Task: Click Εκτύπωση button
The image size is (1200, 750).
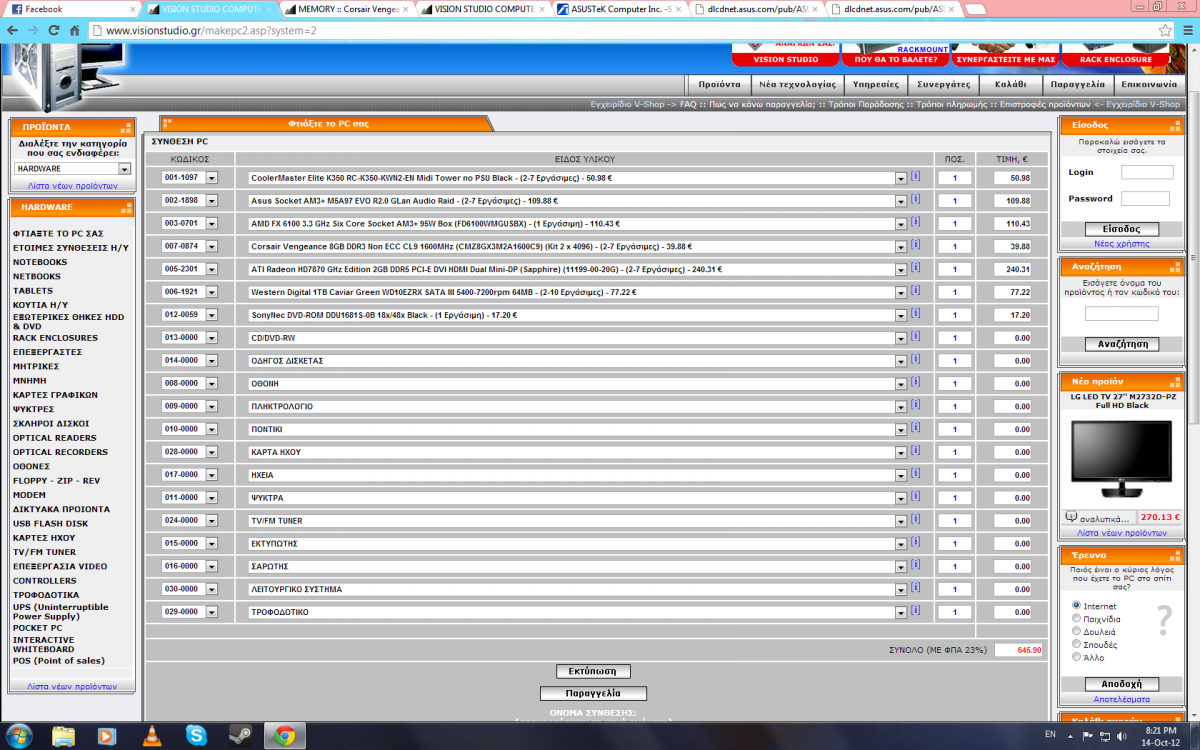Action: coord(593,671)
